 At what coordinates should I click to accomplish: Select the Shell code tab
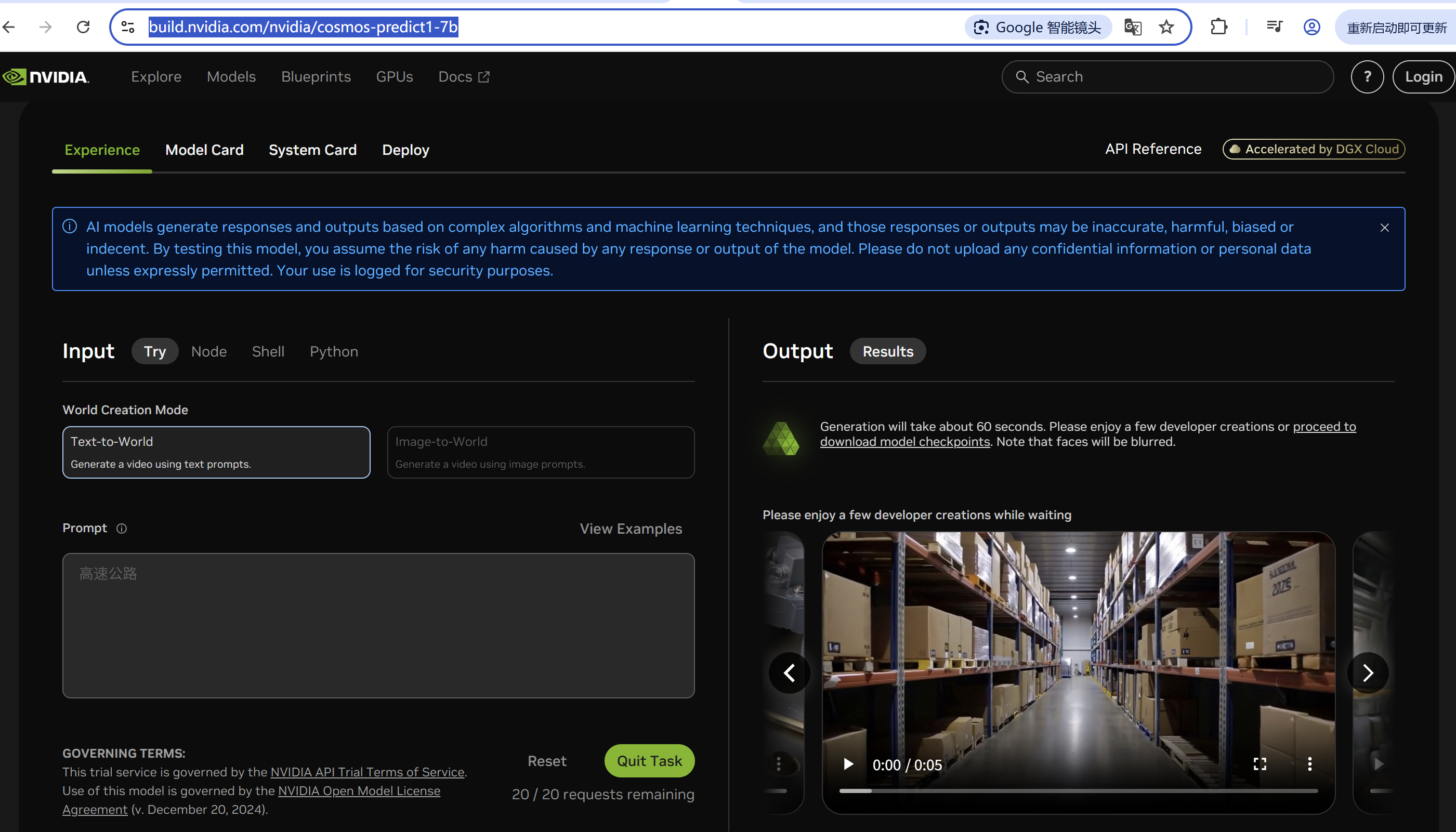pos(268,351)
